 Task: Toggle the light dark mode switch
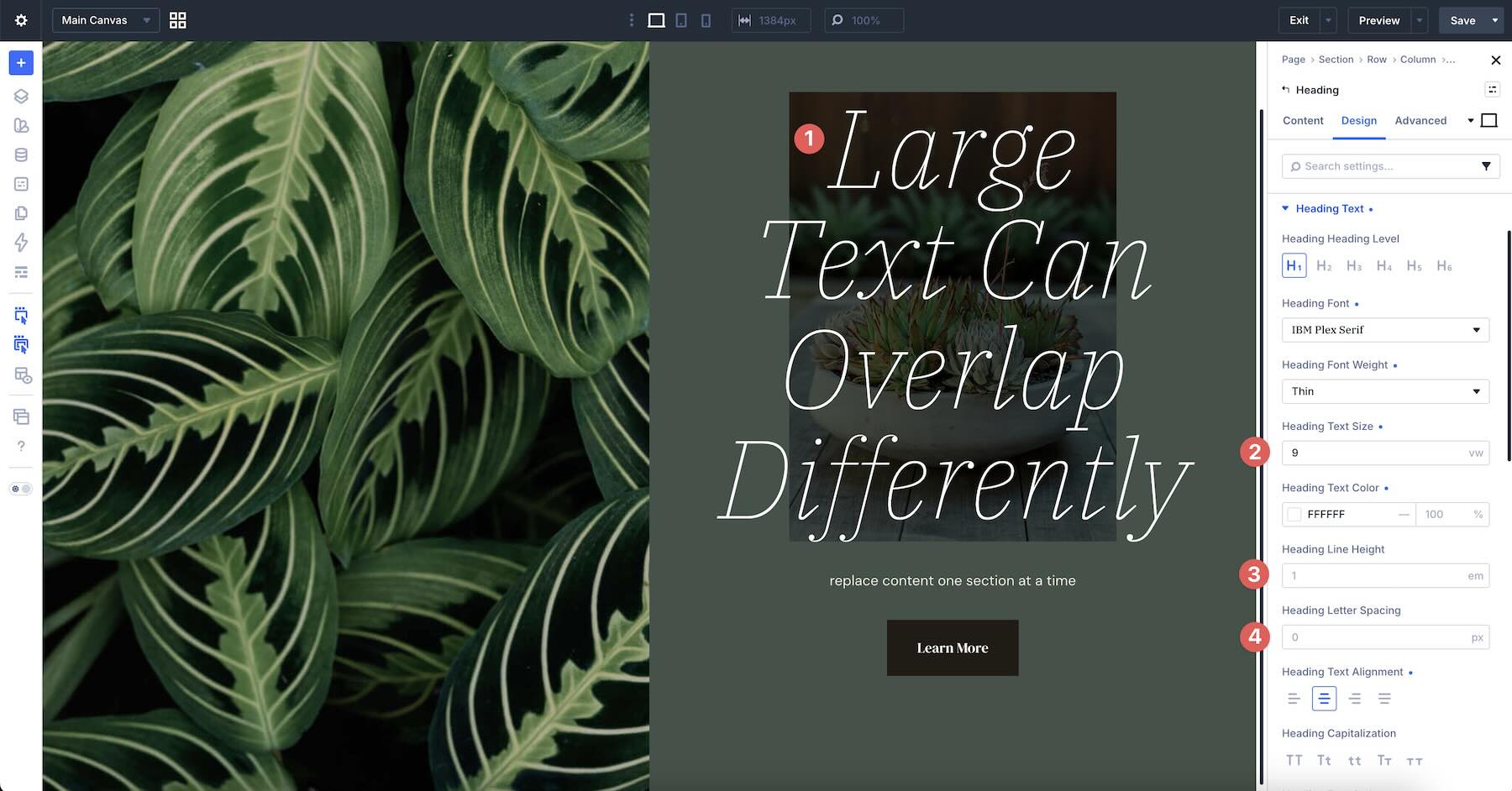coord(21,489)
